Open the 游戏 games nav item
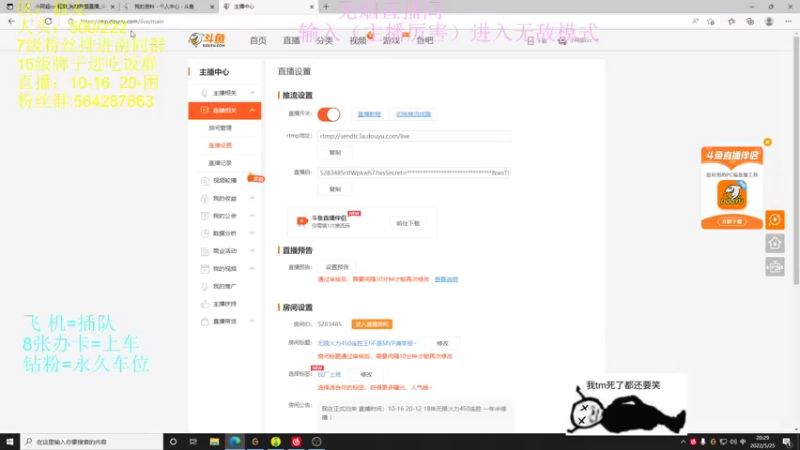The image size is (800, 450). [391, 40]
